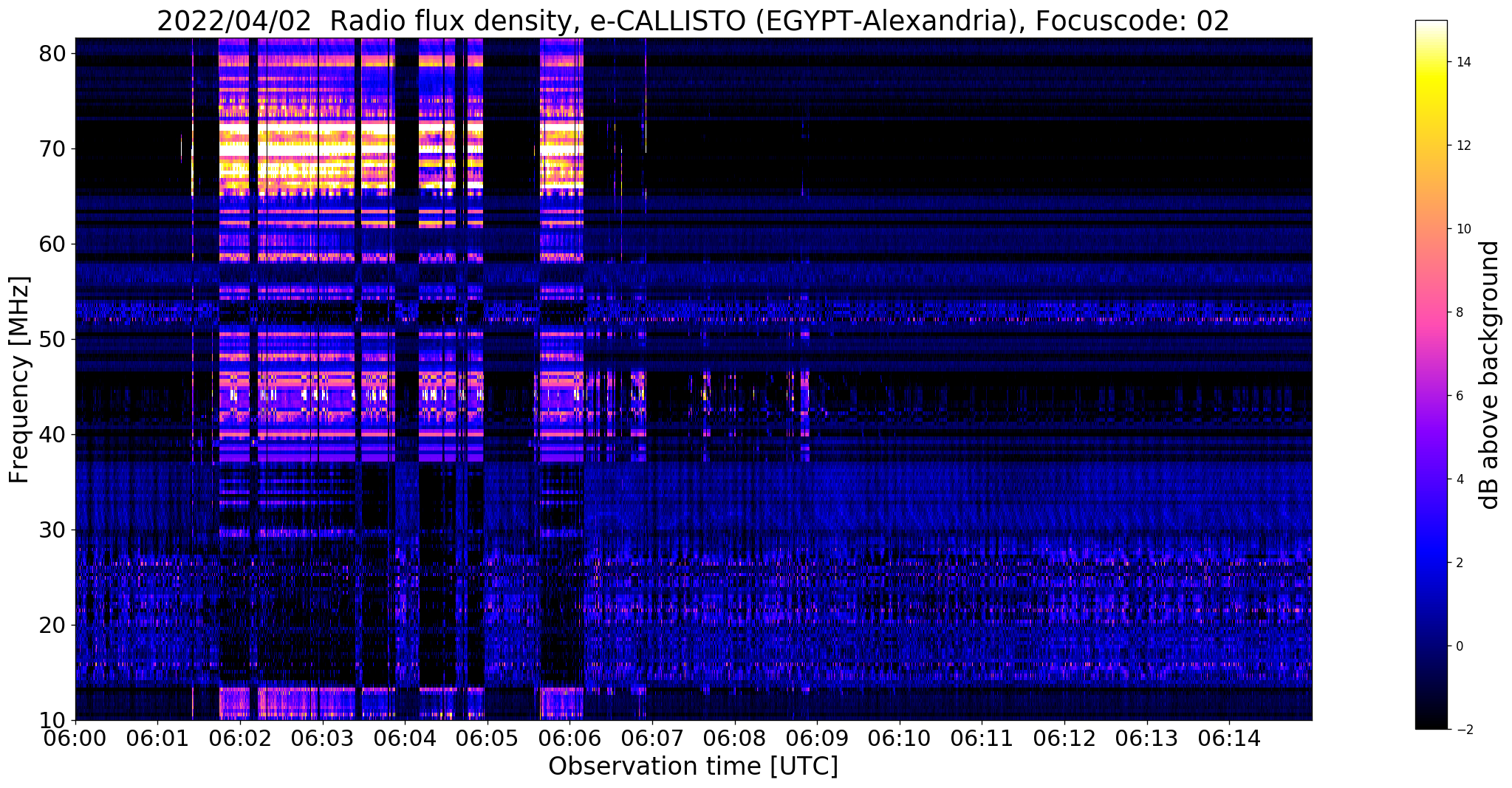Viewport: 1512px width, 788px height.
Task: Click the 06:10 time tick label
Action: 900,738
